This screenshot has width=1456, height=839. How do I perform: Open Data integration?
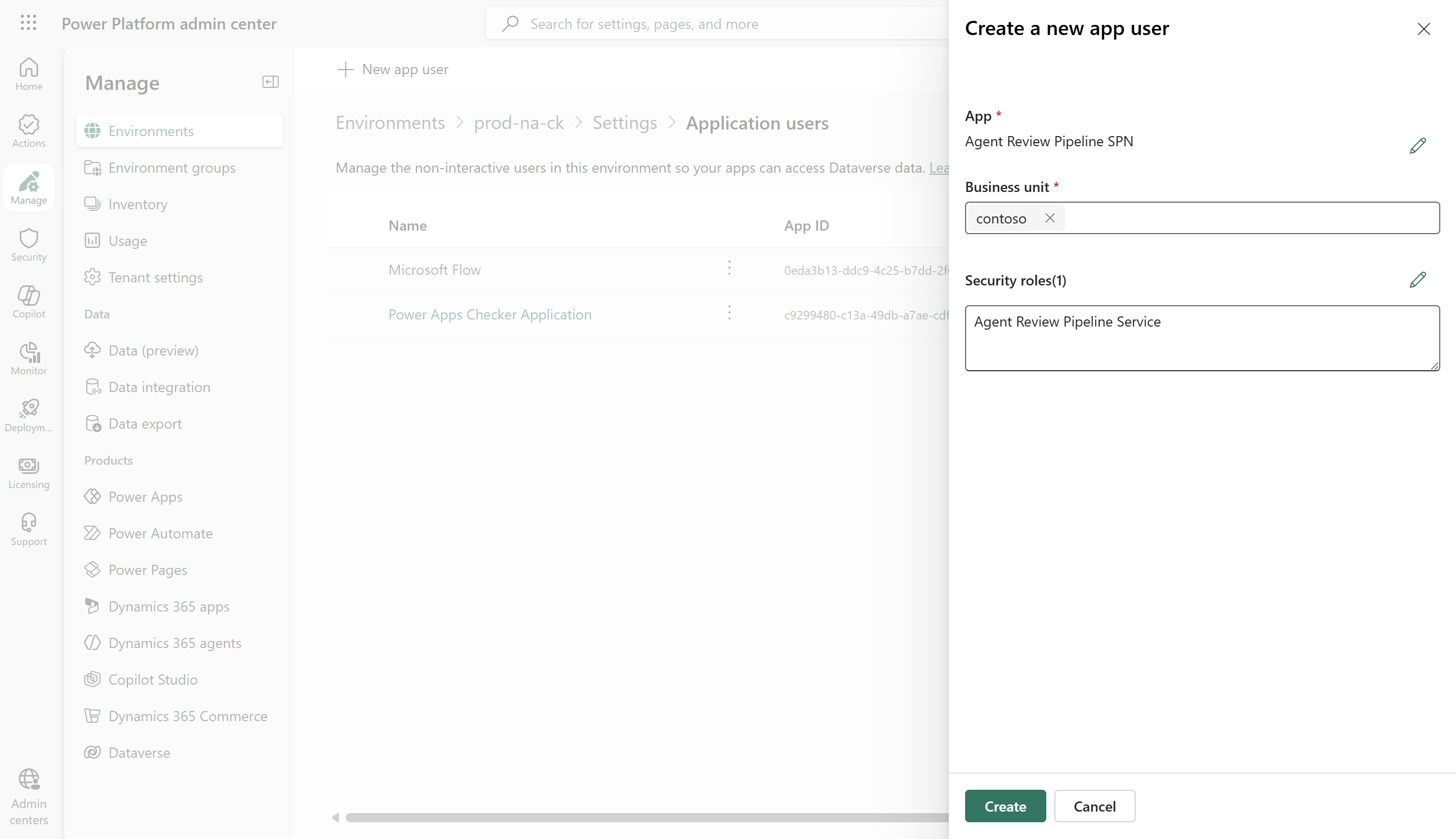tap(179, 386)
